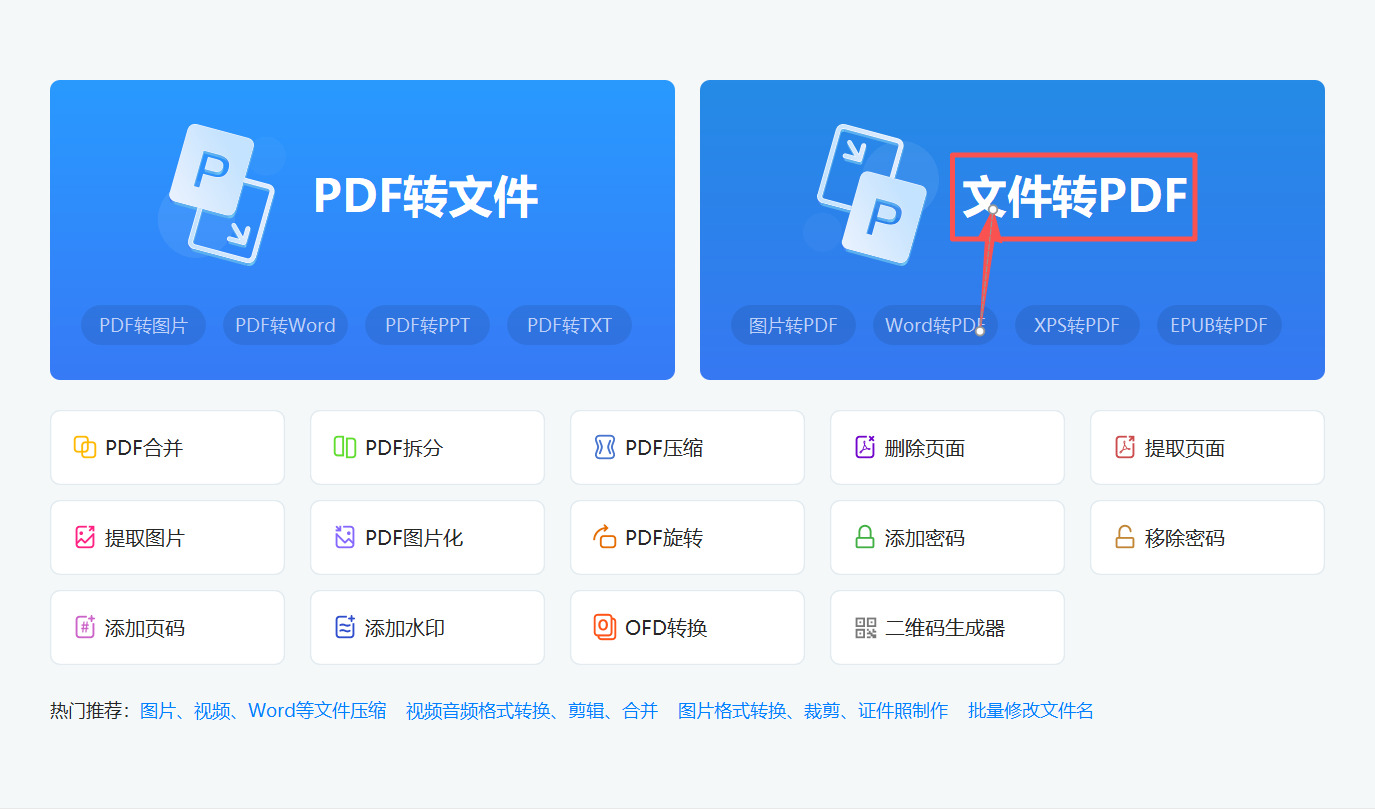Enter the 文件转PDF conversion section
1375x809 pixels.
point(1073,198)
